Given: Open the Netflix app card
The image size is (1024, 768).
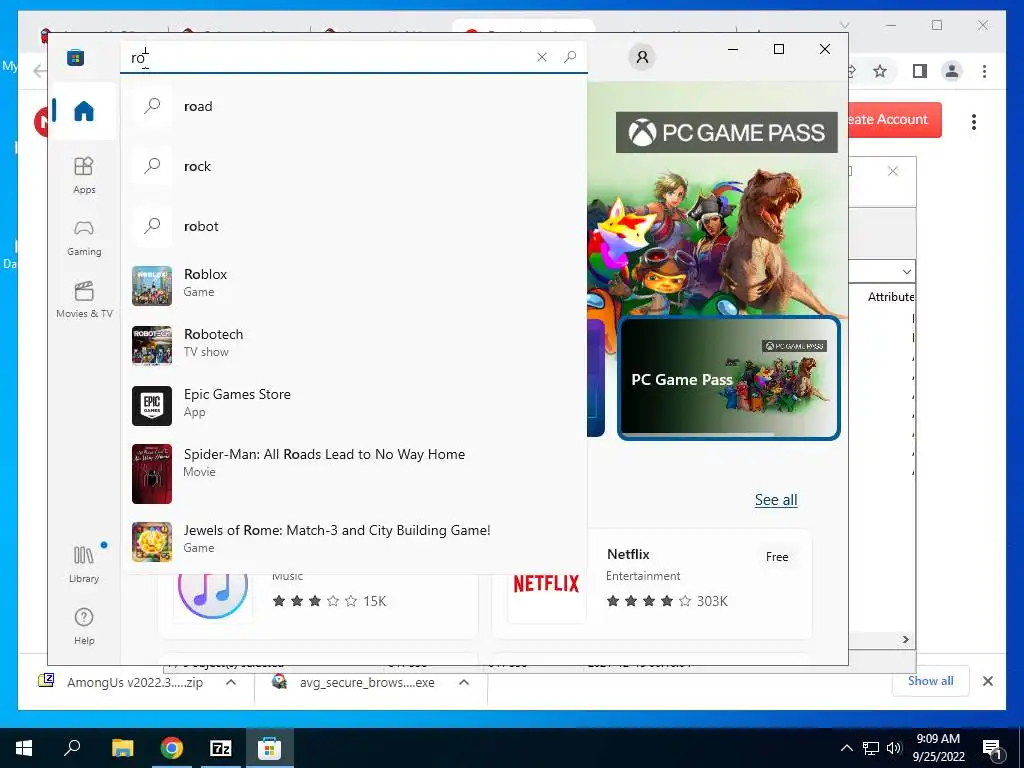Looking at the screenshot, I should [x=652, y=583].
